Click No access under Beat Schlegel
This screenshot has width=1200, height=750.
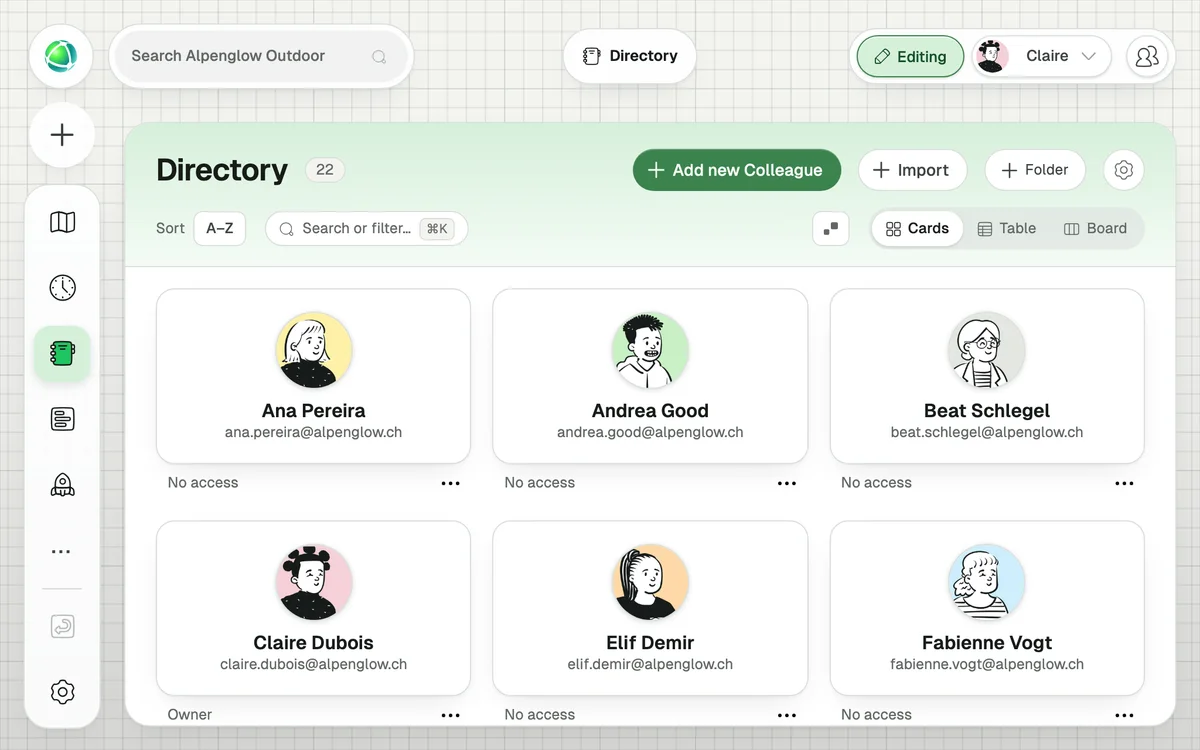[876, 482]
